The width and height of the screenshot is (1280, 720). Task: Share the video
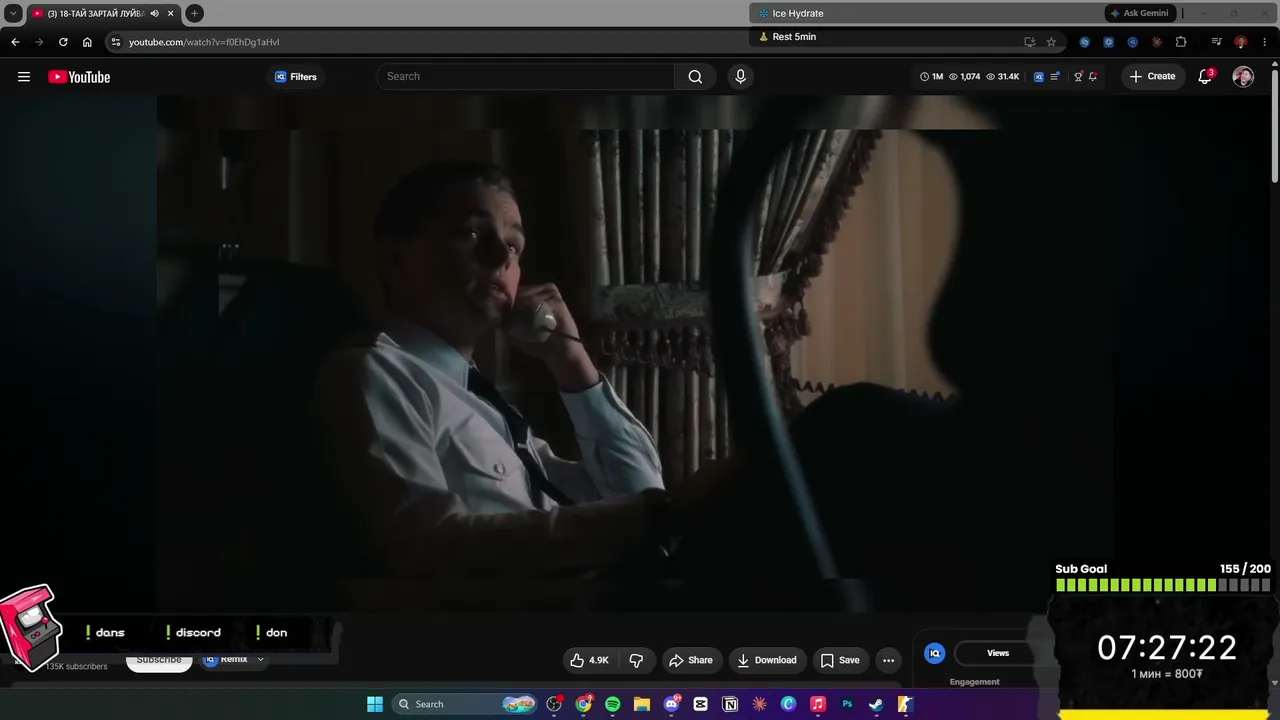coord(691,660)
